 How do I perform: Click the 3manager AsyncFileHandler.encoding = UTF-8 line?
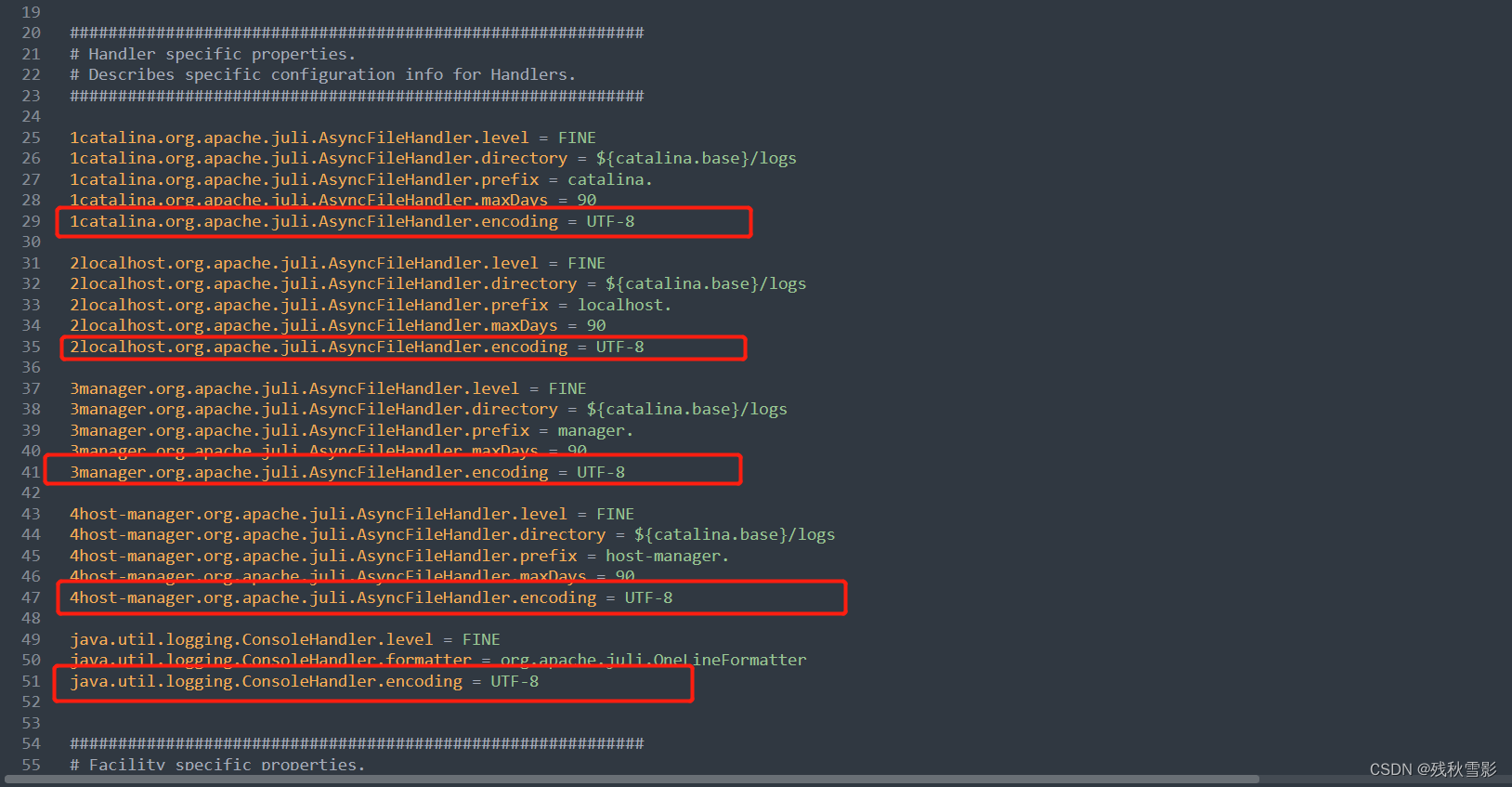[x=347, y=472]
